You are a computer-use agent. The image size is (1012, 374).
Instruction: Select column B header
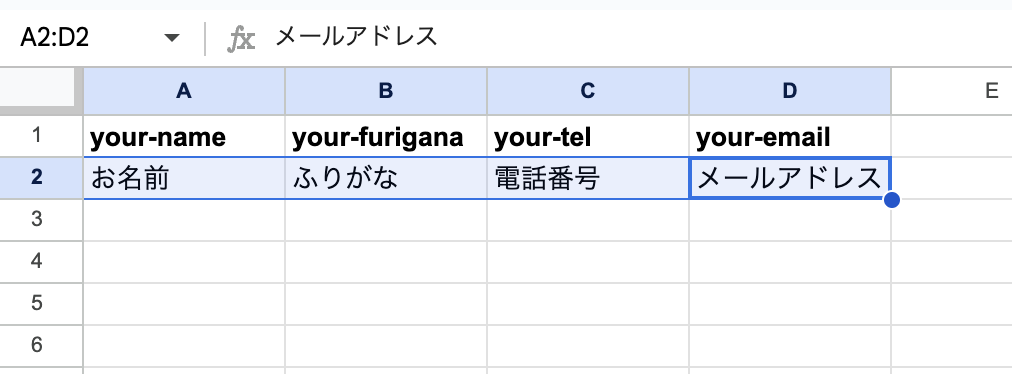coord(386,91)
